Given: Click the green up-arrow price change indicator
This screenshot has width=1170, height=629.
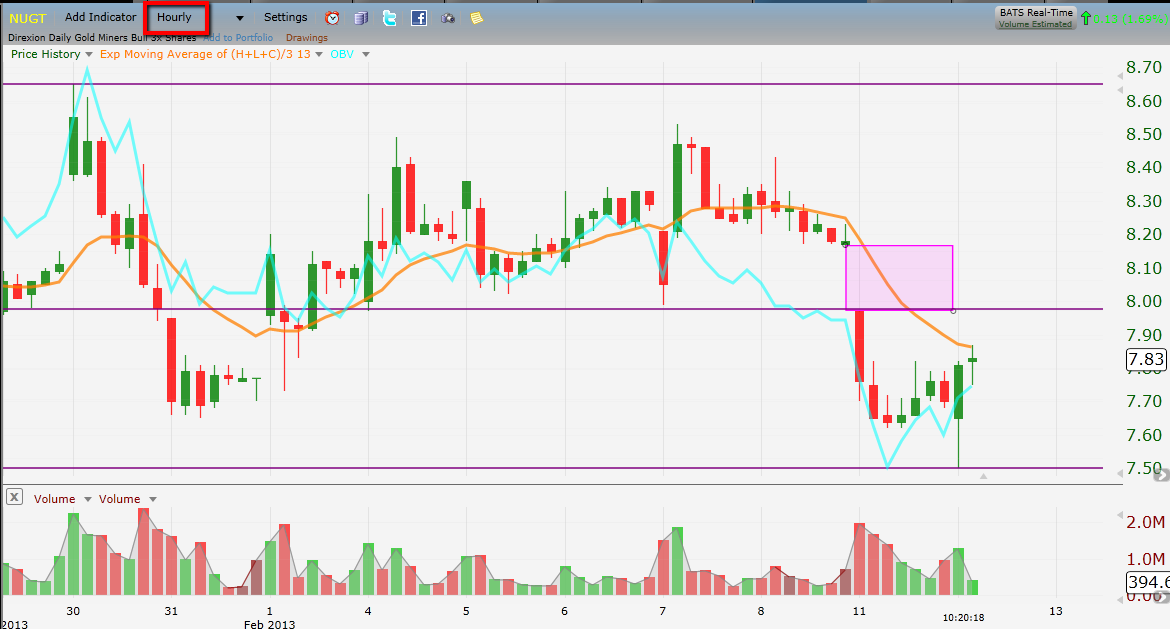Looking at the screenshot, I should click(x=1085, y=18).
